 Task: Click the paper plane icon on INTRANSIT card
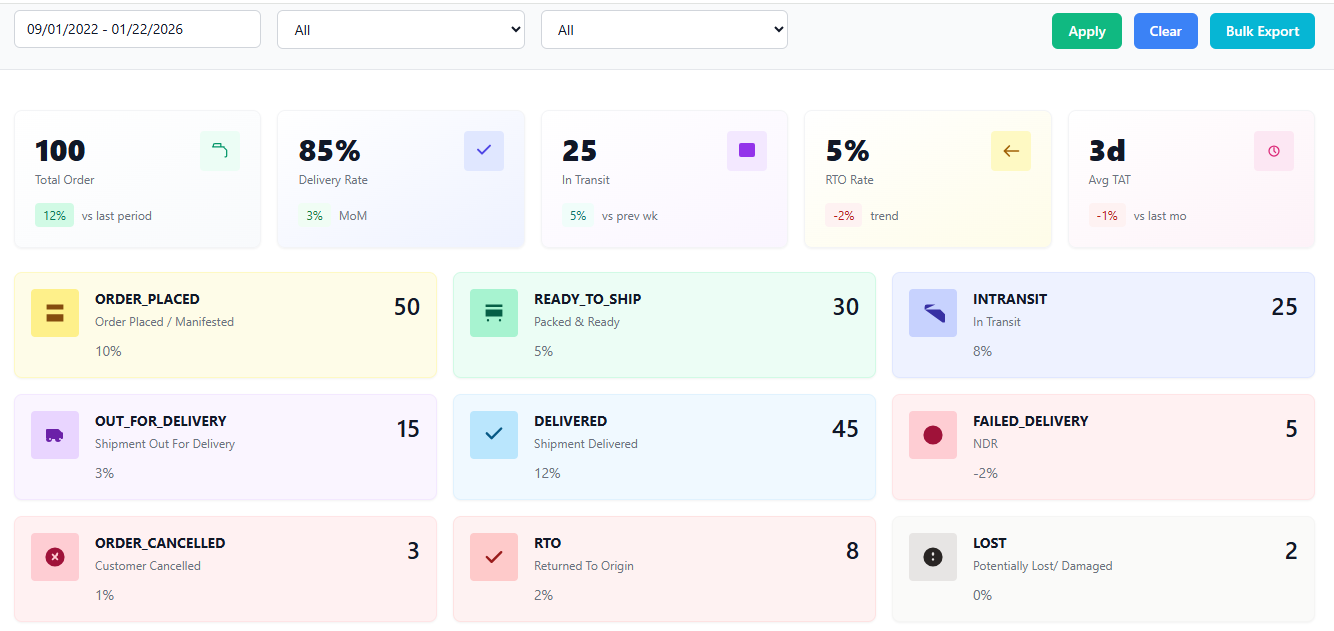(932, 313)
